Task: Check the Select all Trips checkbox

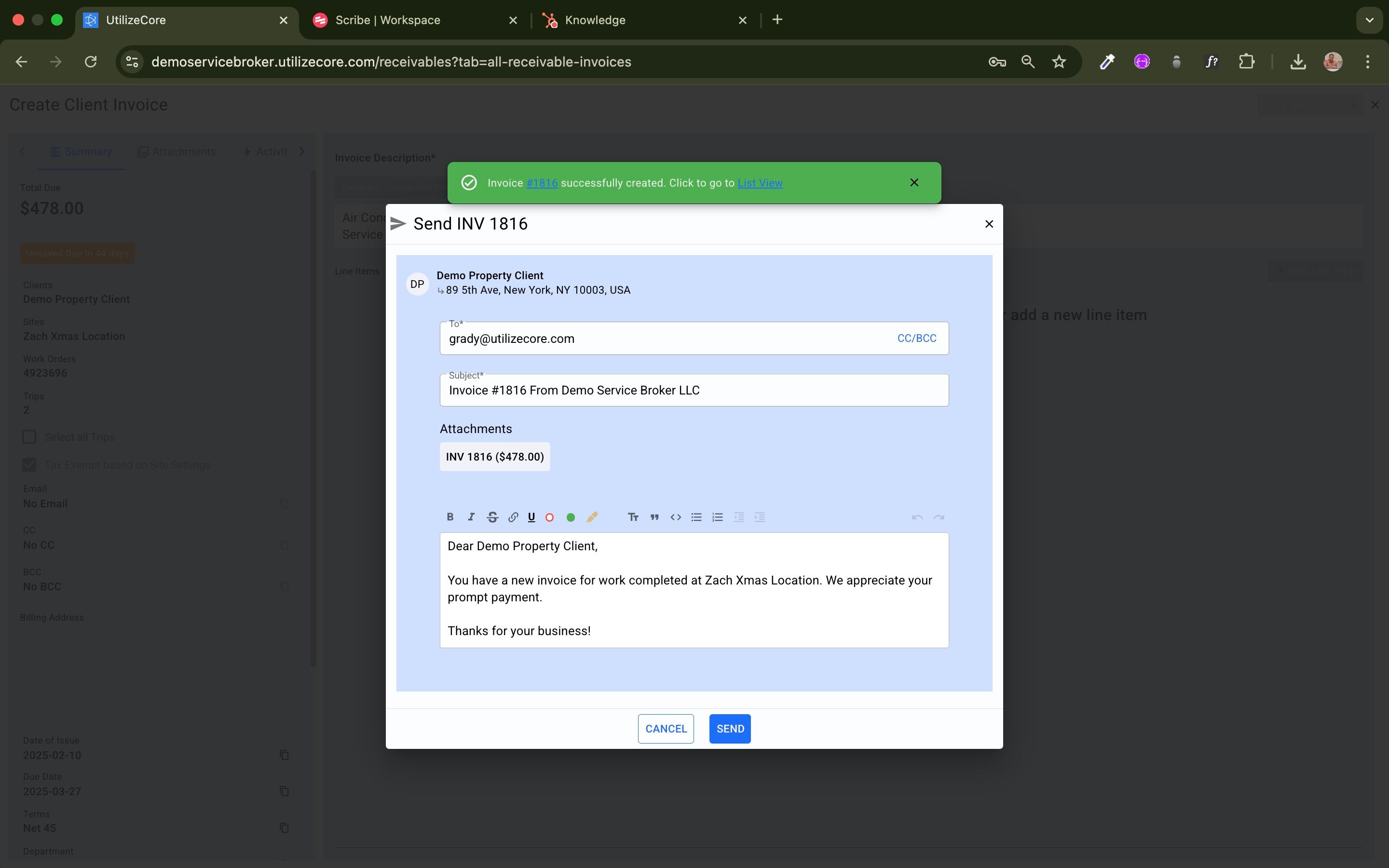Action: pyautogui.click(x=29, y=437)
